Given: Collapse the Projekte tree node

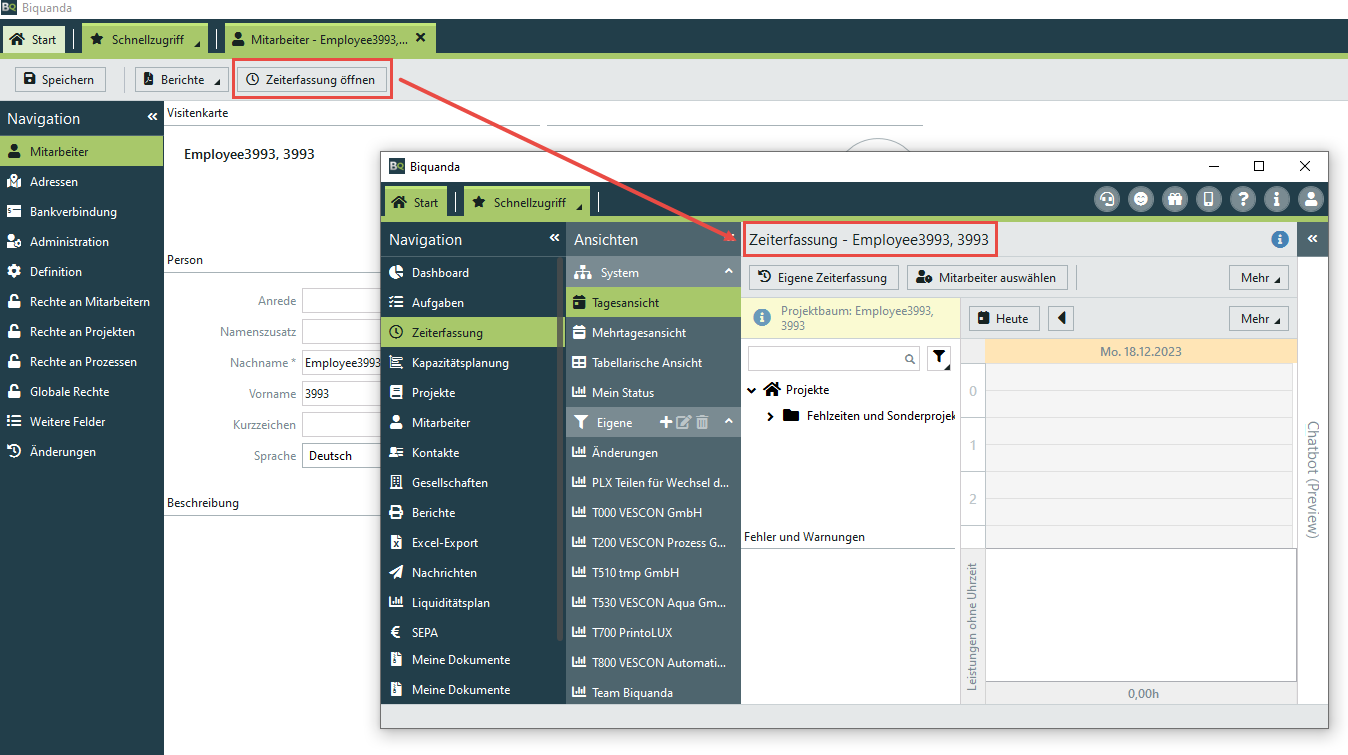Looking at the screenshot, I should tap(752, 390).
